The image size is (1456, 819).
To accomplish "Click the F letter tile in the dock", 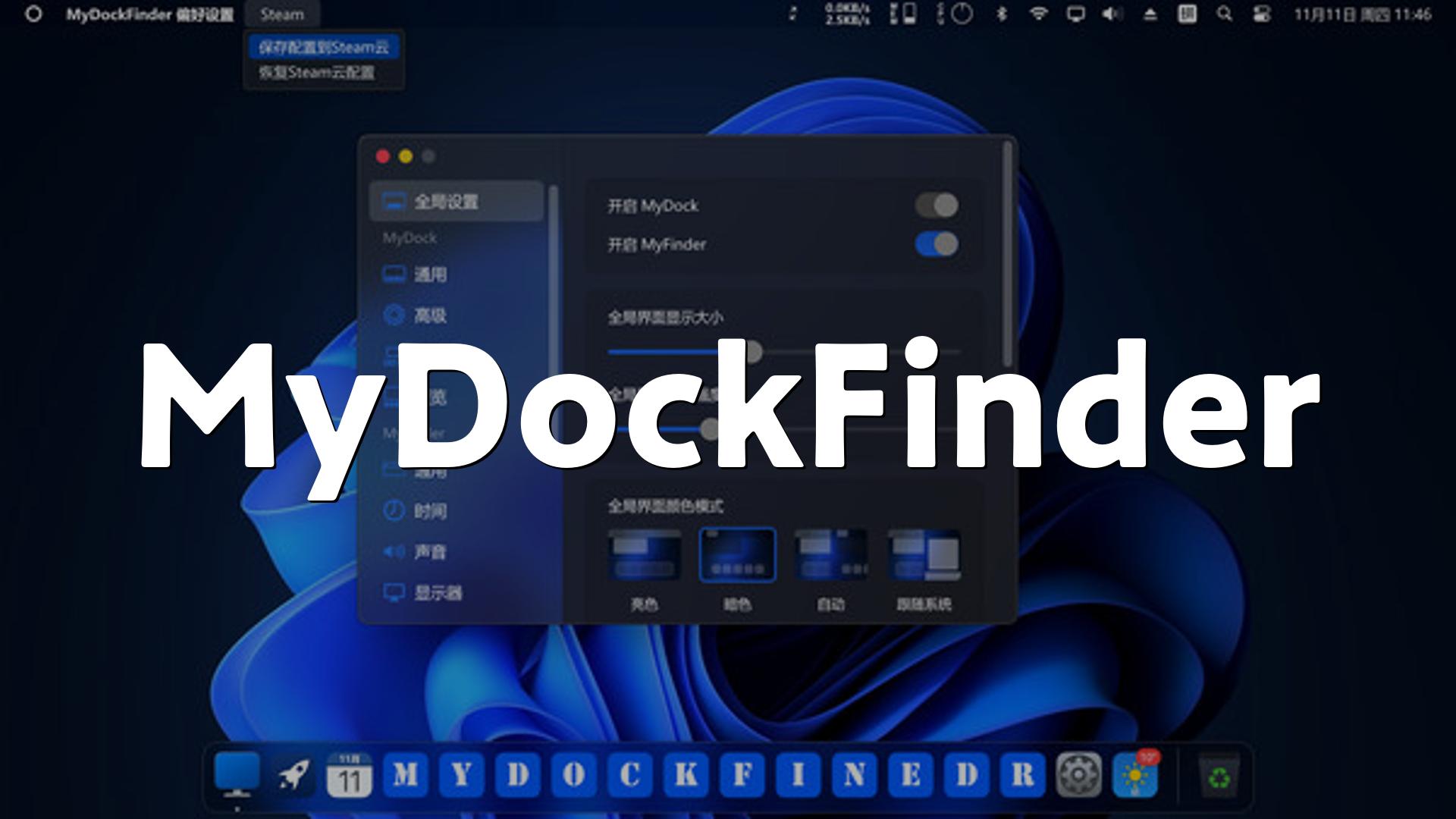I will [x=742, y=775].
